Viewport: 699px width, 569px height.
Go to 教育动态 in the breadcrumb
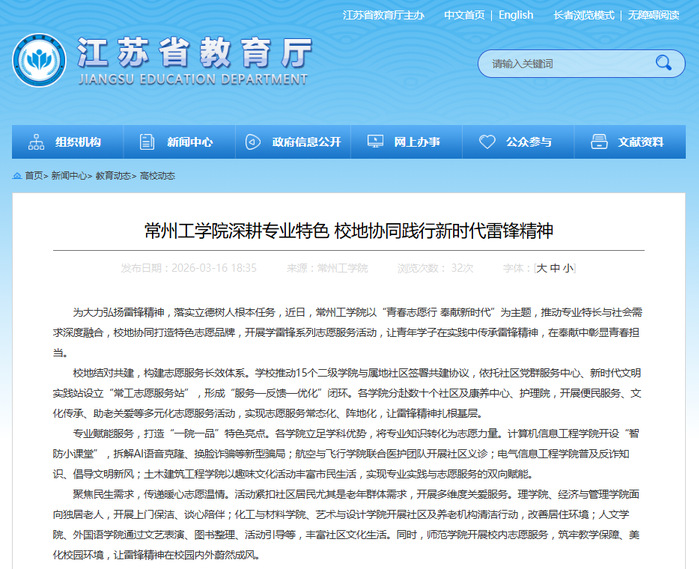click(113, 175)
